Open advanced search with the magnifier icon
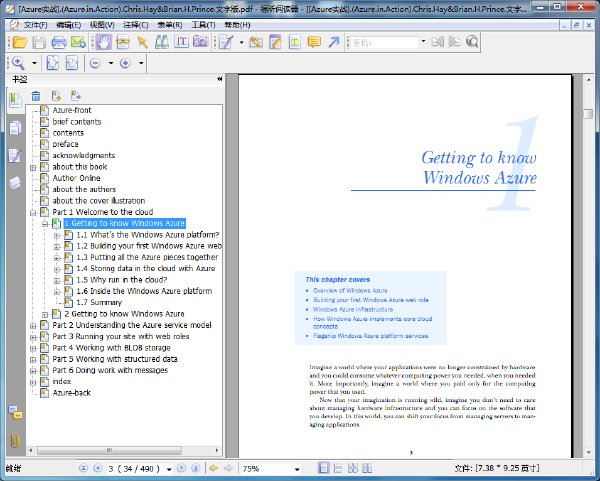600x481 pixels. (472, 42)
